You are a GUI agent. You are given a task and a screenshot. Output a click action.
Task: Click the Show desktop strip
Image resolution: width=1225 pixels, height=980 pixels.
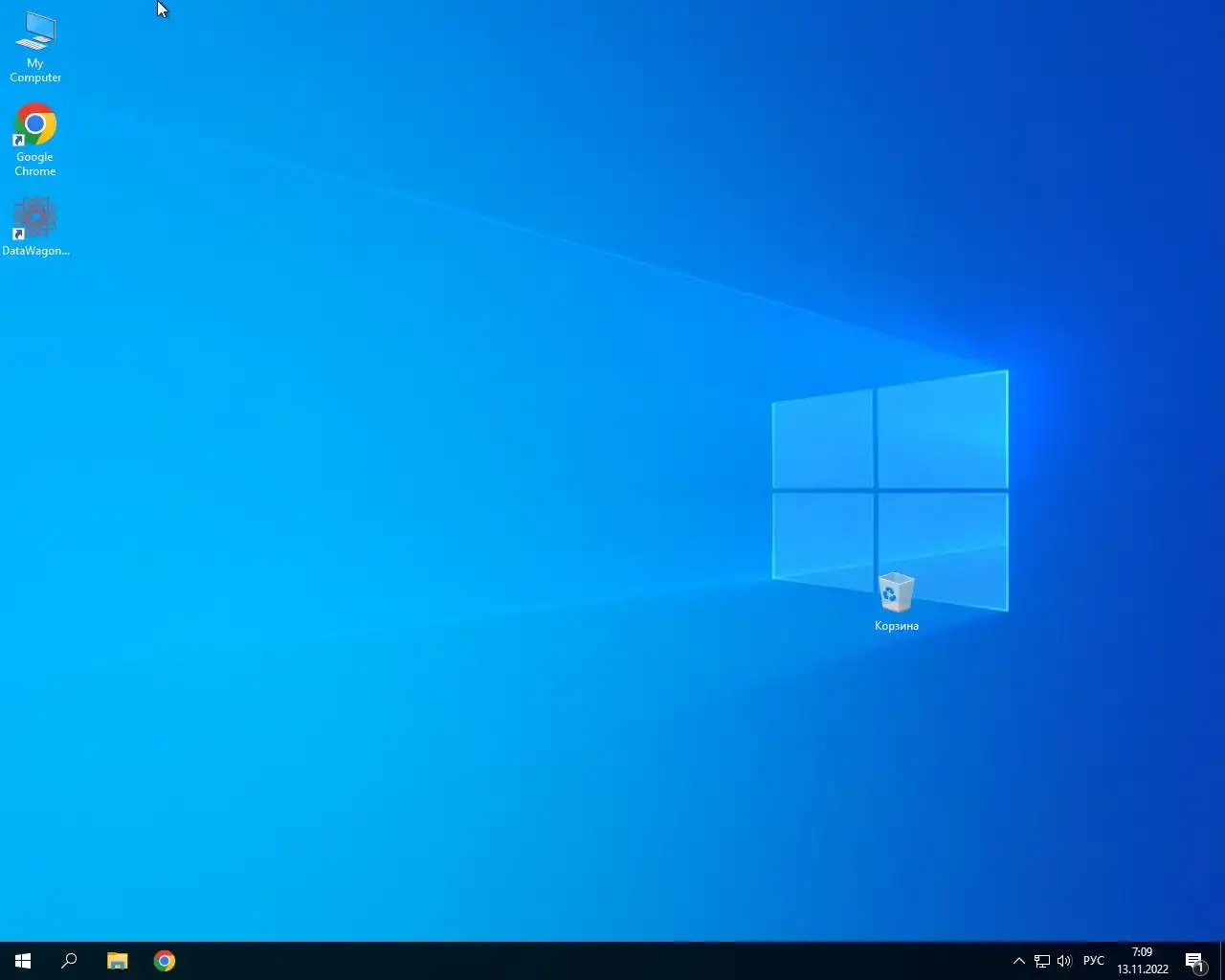(x=1222, y=961)
